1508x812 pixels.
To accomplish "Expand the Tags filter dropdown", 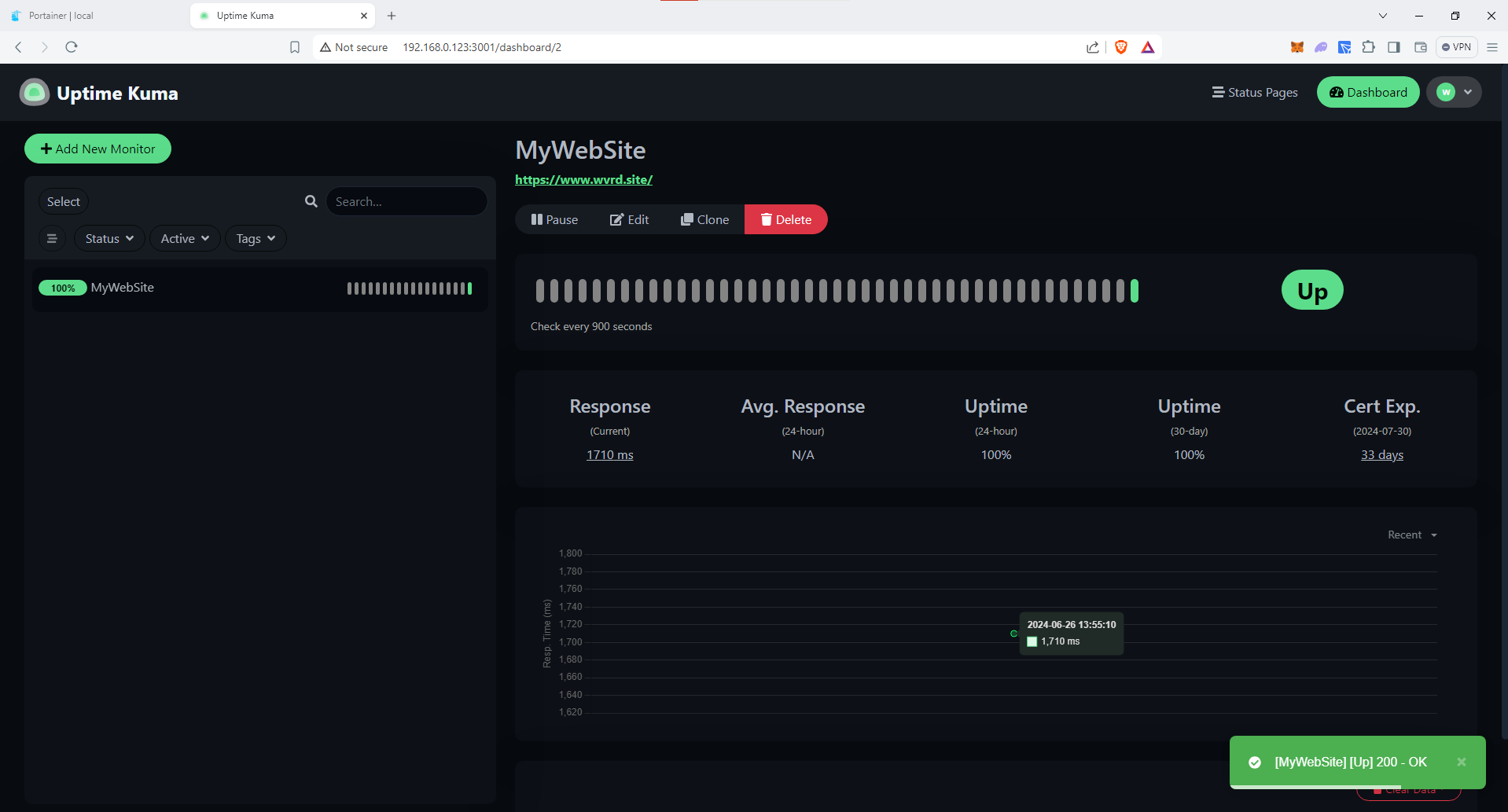I will point(256,238).
